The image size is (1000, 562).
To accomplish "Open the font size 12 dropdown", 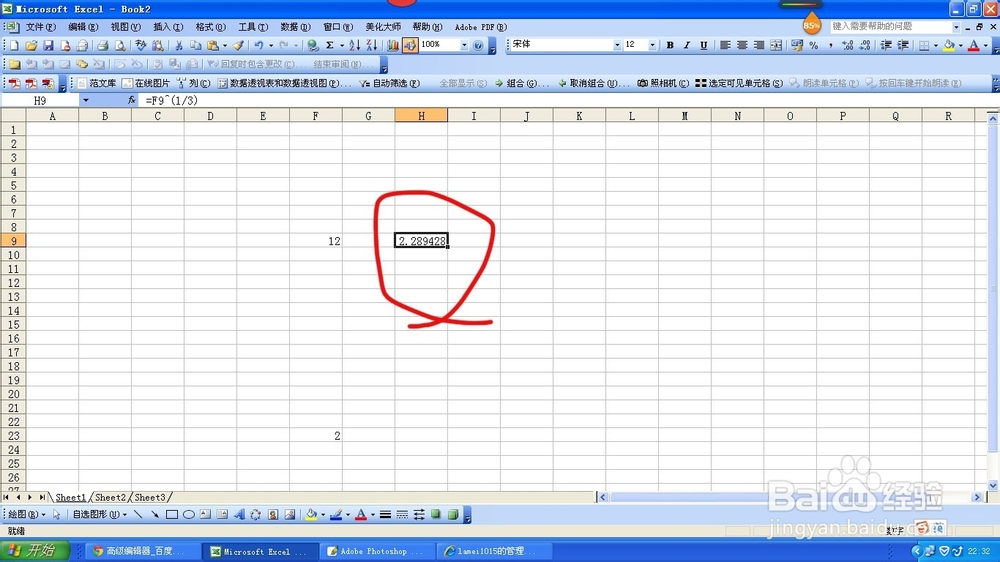I will point(652,45).
